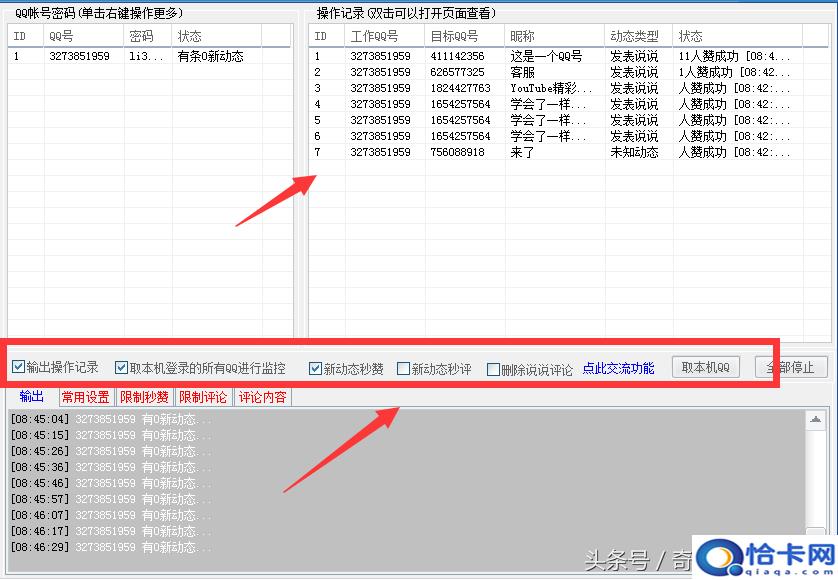The width and height of the screenshot is (838, 580).
Task: Disable the 新动态秒赞 checkbox
Action: pos(316,368)
